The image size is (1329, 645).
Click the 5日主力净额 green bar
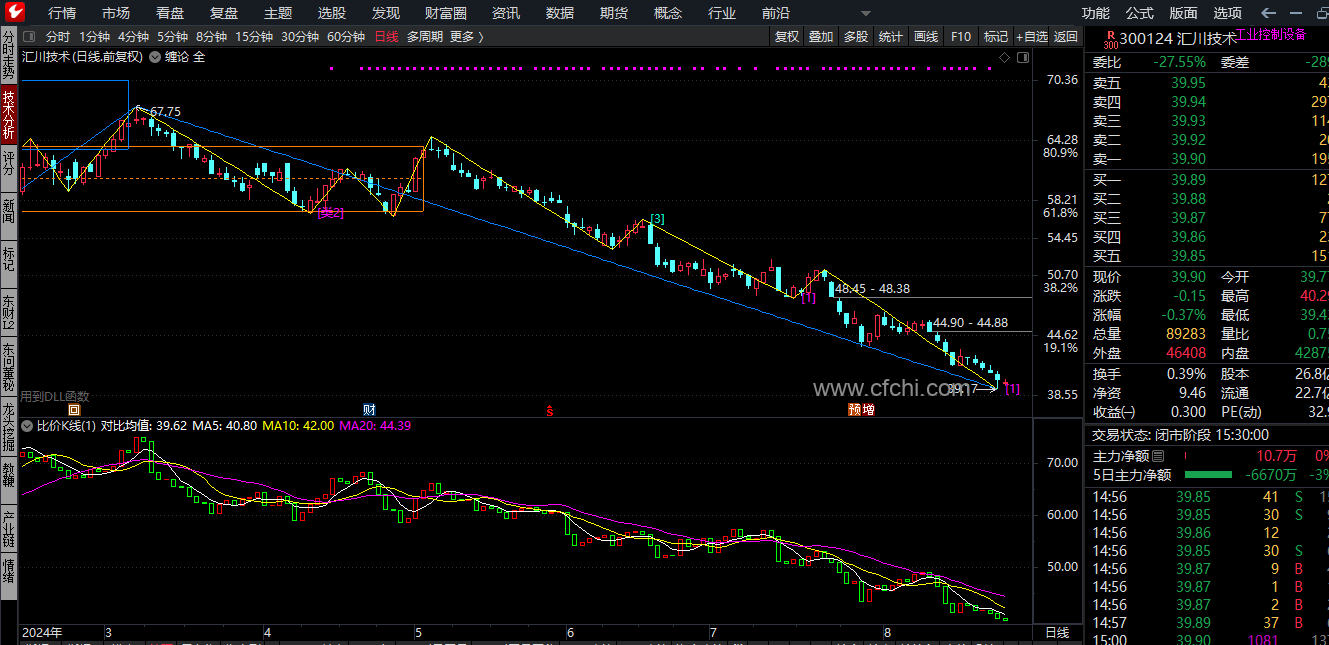[1208, 475]
